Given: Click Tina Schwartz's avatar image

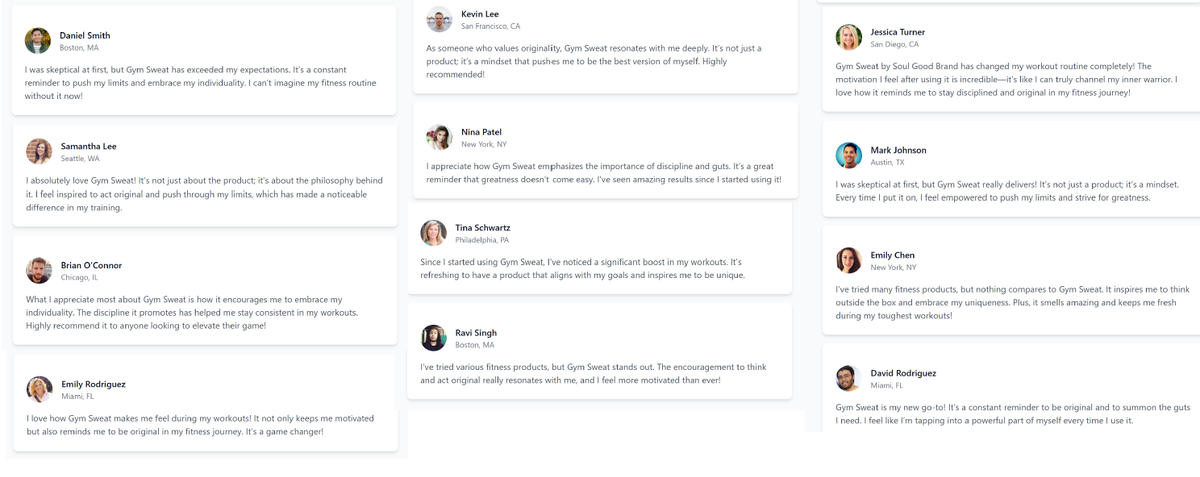Looking at the screenshot, I should (x=433, y=233).
